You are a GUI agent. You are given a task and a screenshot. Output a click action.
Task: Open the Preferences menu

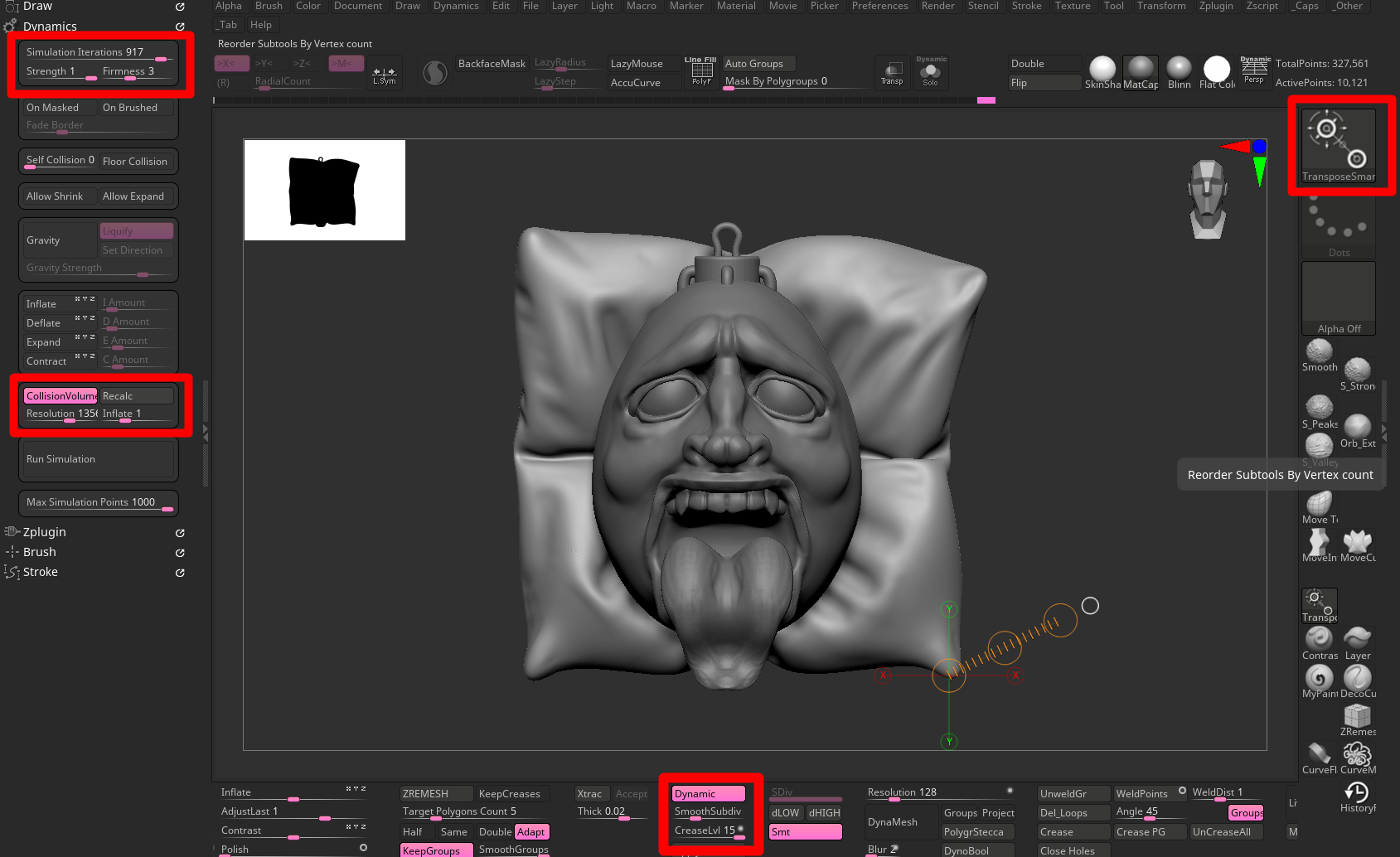point(879,6)
